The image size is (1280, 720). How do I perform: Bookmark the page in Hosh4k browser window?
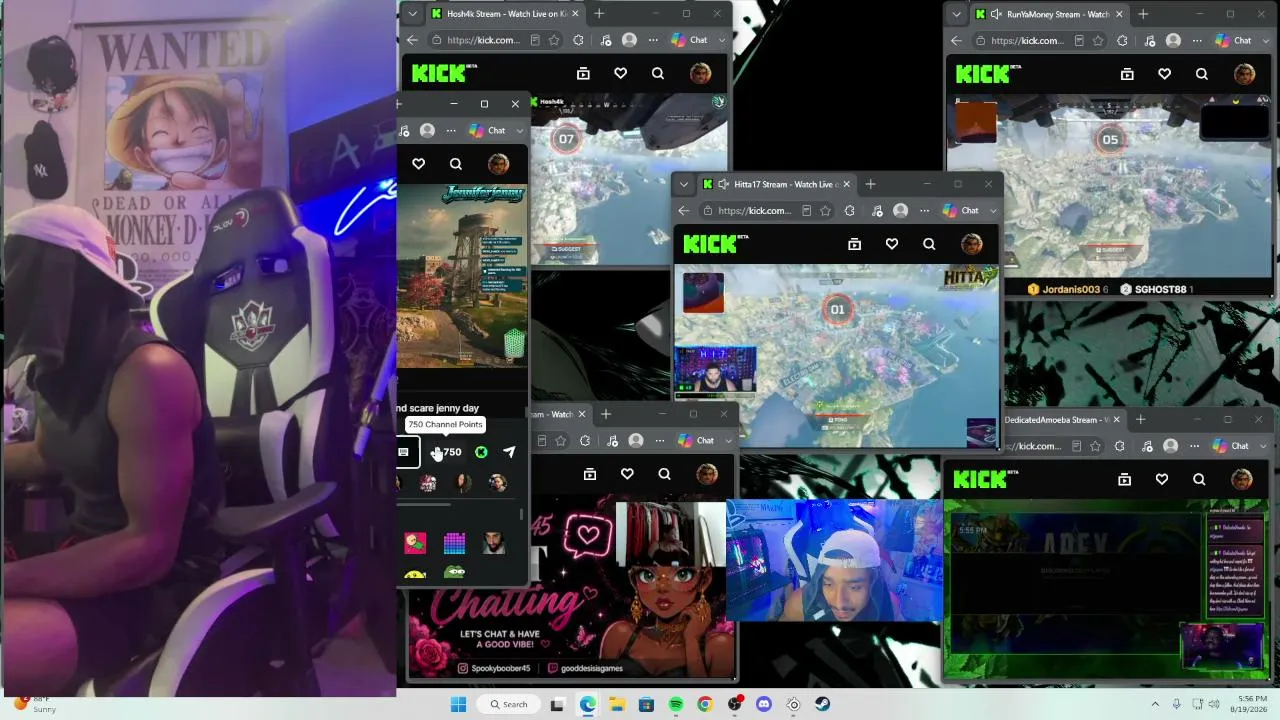click(554, 40)
